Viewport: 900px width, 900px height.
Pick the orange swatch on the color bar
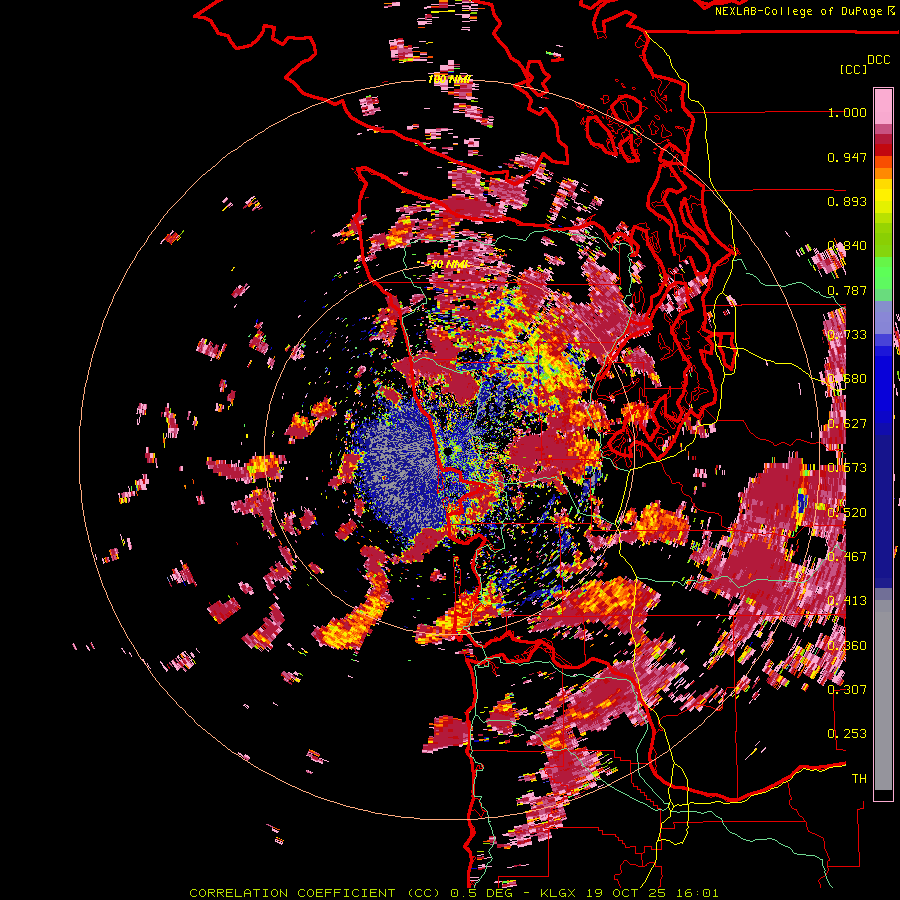click(x=883, y=173)
